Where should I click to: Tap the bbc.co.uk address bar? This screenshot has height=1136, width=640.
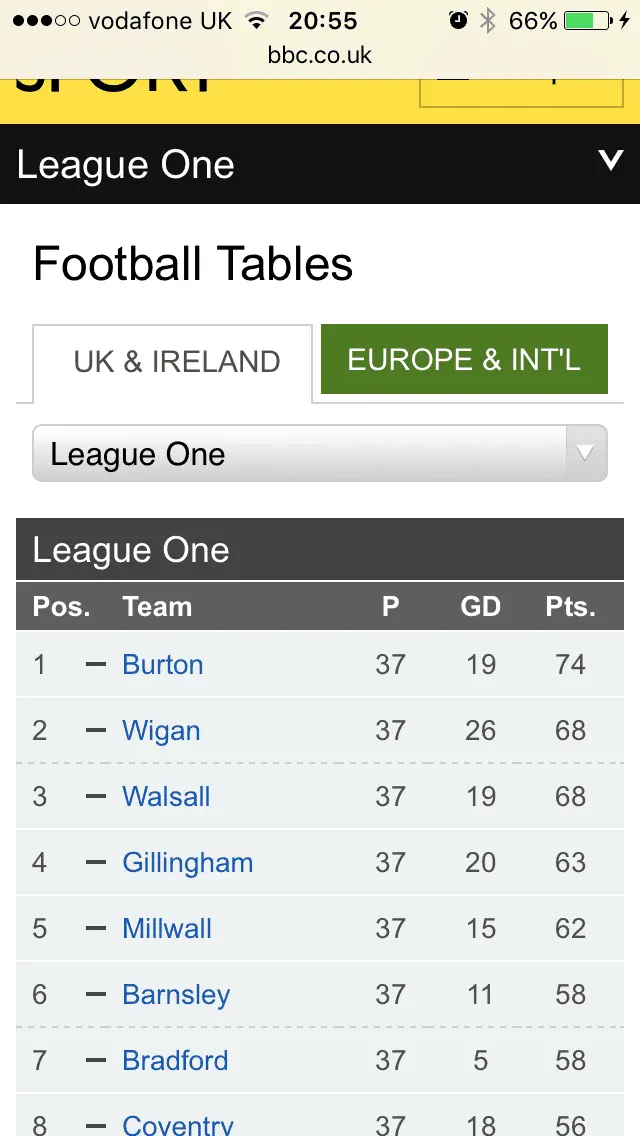[x=320, y=55]
